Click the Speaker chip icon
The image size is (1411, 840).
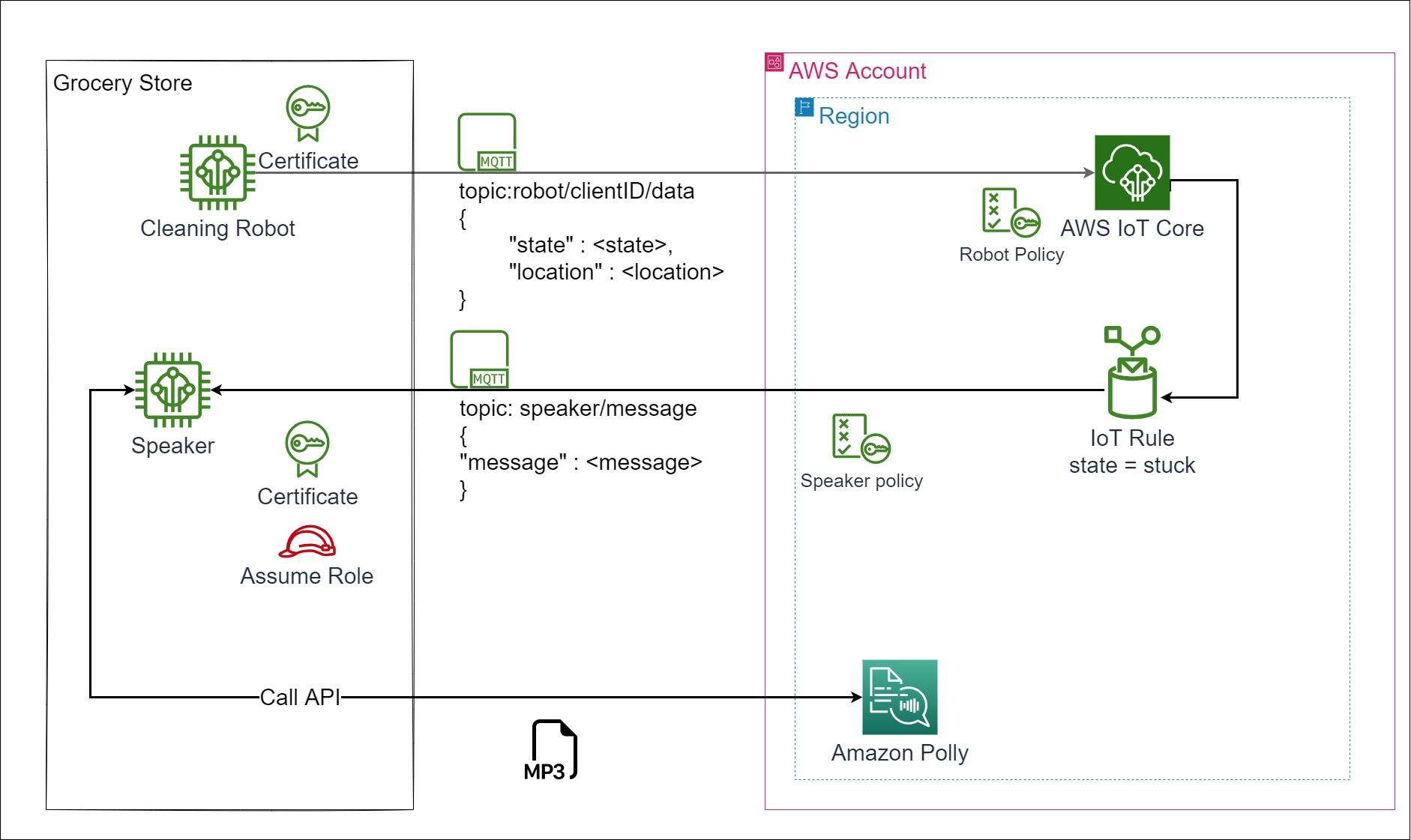coord(172,390)
